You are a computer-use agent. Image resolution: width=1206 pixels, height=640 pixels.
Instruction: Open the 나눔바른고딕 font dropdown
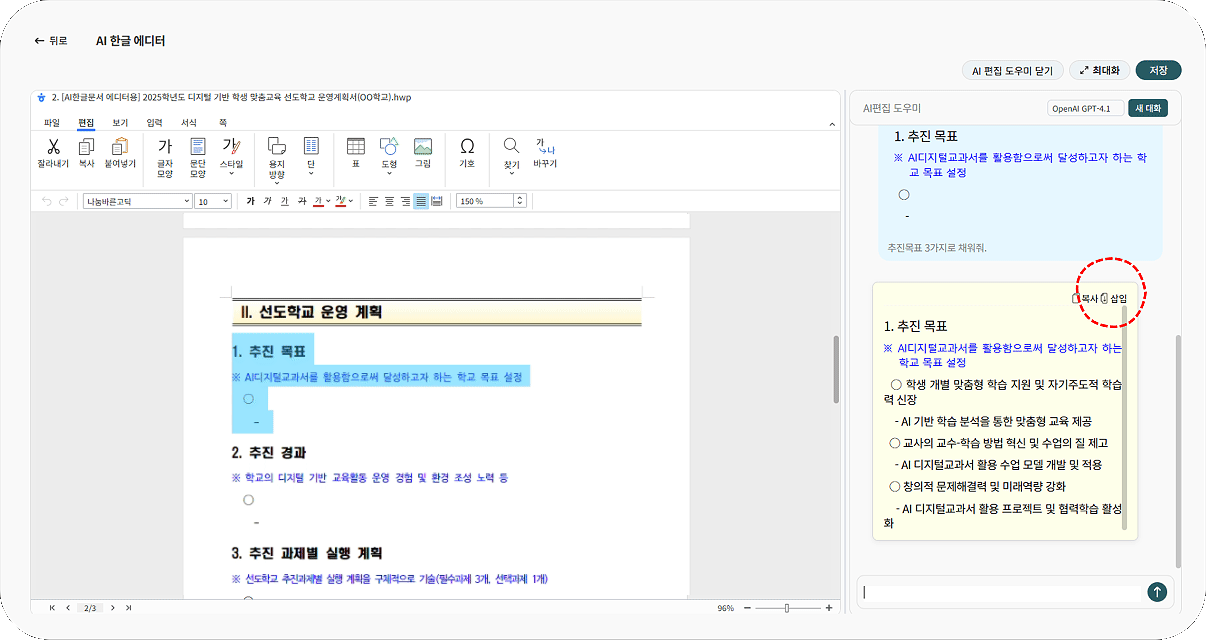138,201
